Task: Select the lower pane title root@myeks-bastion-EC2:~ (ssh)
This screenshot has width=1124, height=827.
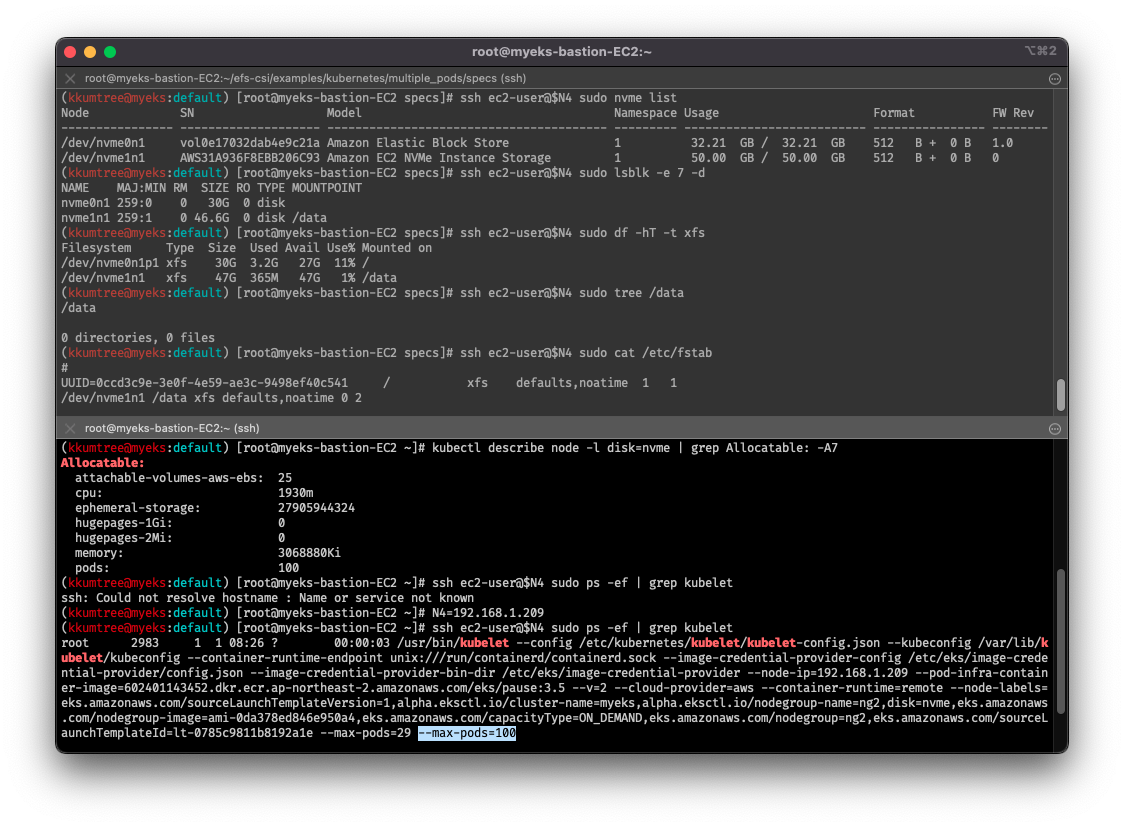Action: (172, 428)
